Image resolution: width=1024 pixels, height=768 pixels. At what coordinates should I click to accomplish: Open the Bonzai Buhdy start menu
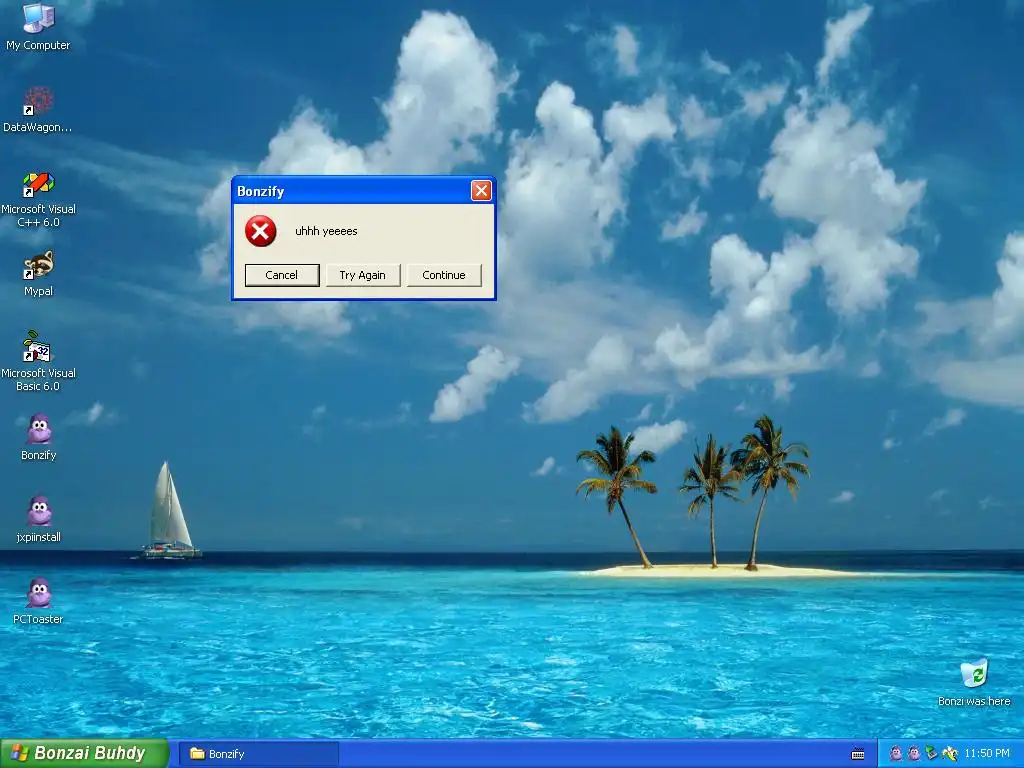pyautogui.click(x=84, y=754)
